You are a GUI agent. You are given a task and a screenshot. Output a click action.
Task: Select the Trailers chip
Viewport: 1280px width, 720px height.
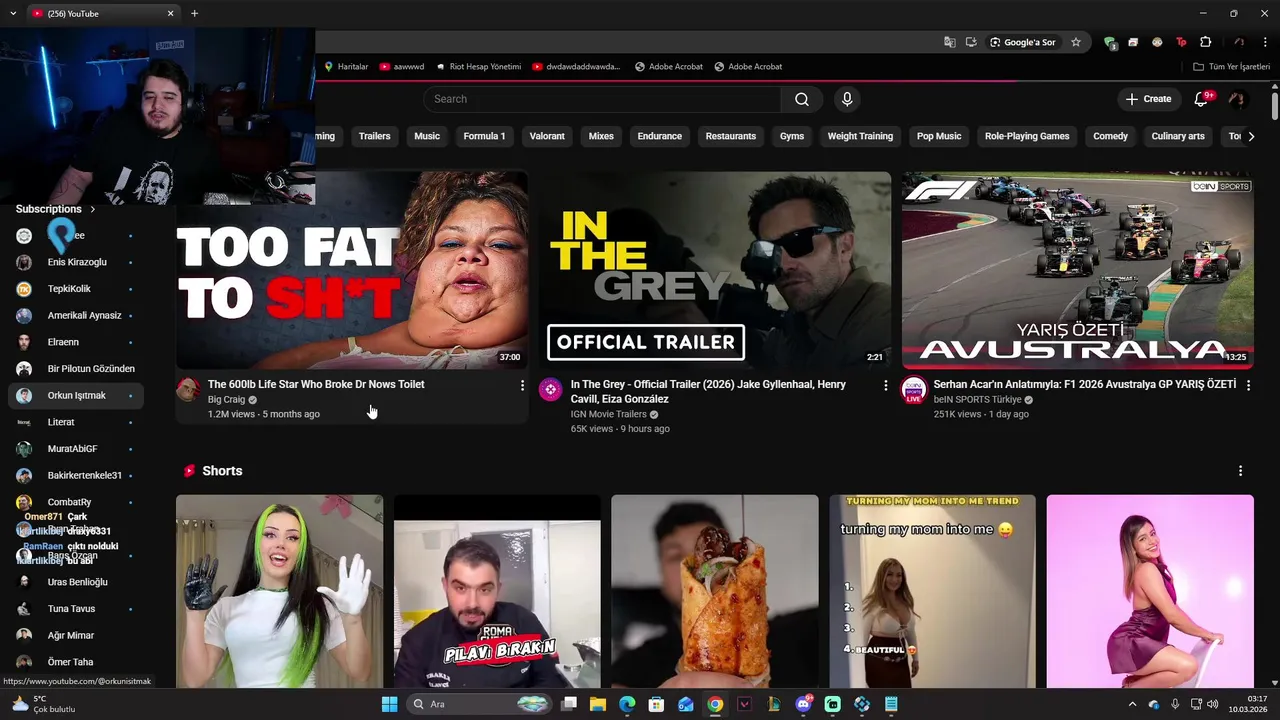click(x=374, y=136)
